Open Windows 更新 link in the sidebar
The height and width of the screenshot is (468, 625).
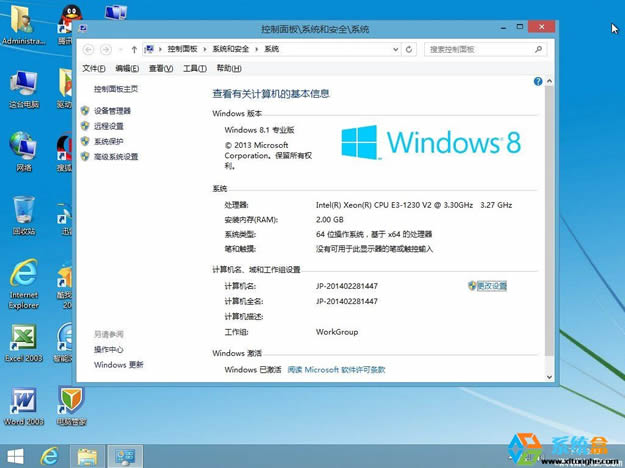pos(119,365)
